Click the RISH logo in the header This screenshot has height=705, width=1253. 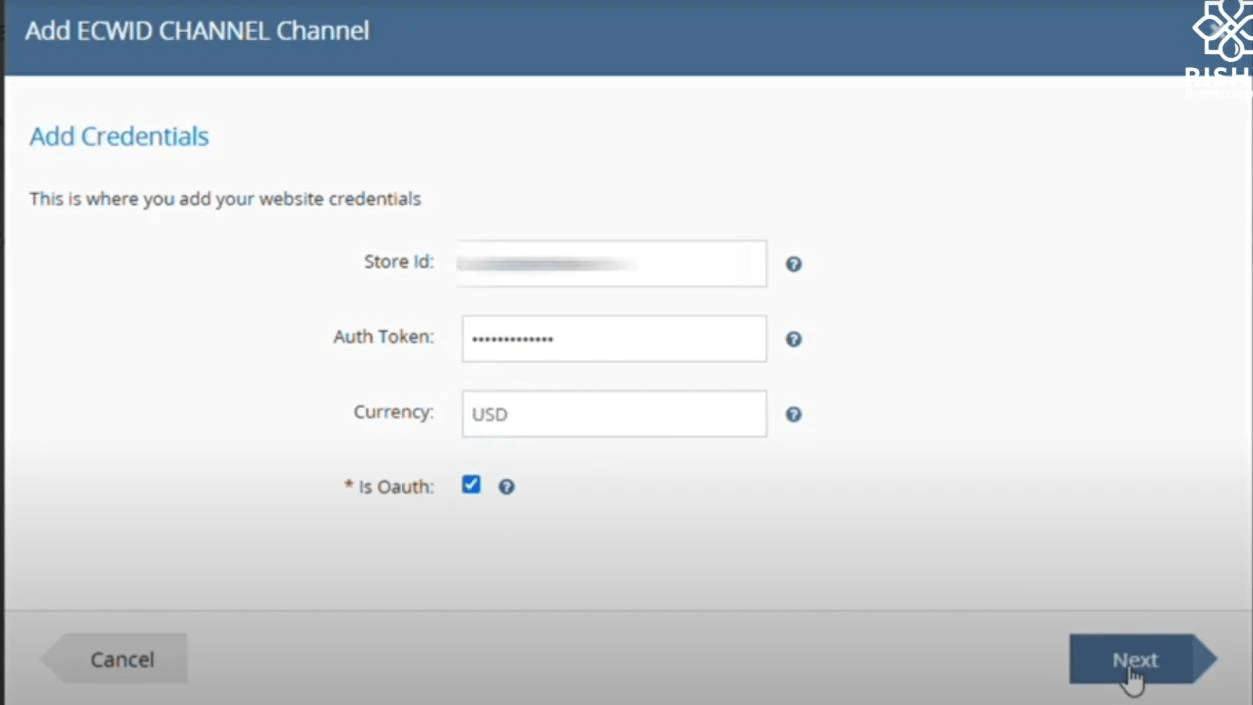click(1219, 45)
